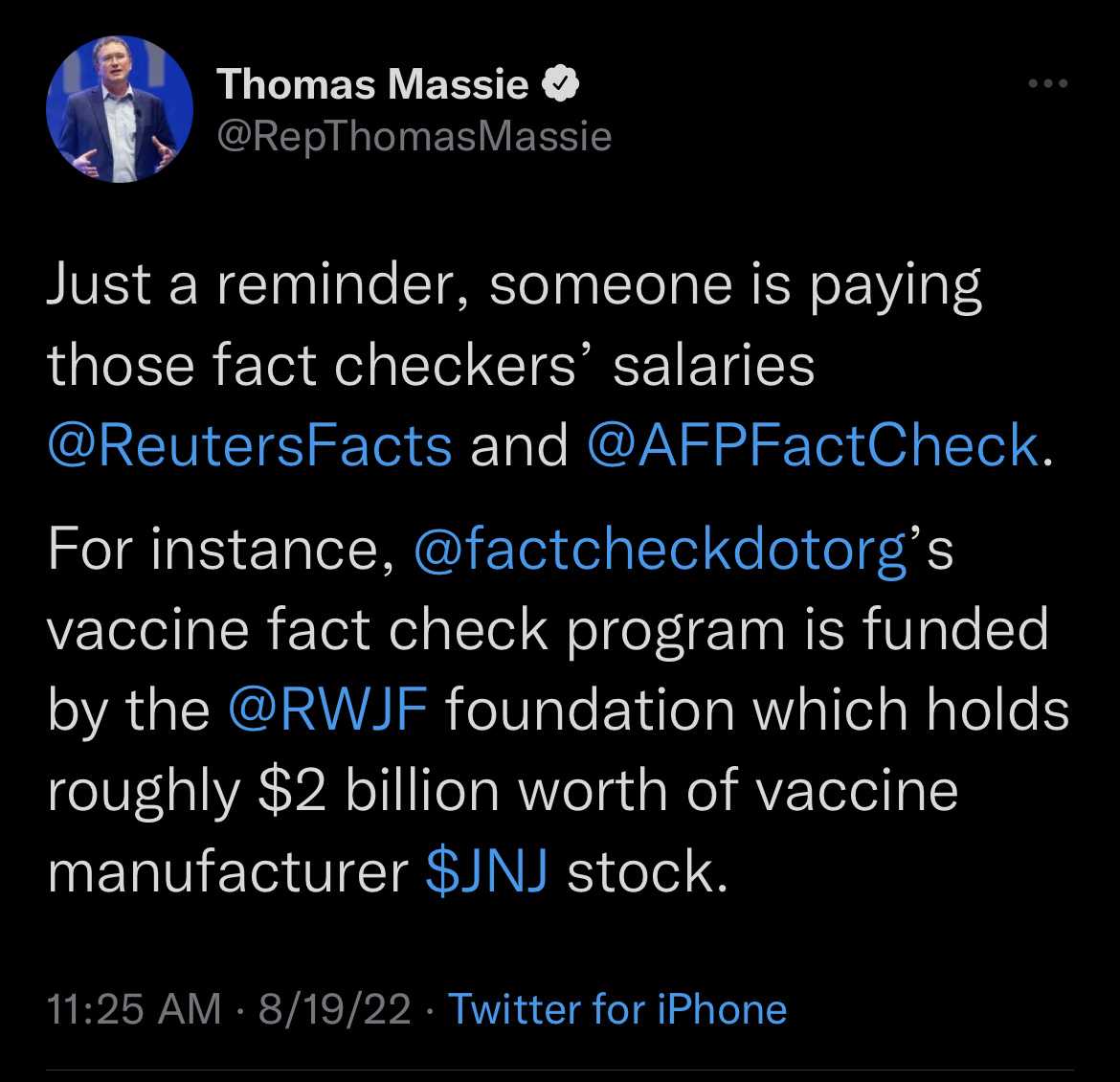
Task: Click the $JNJ cashtag
Action: [x=486, y=872]
